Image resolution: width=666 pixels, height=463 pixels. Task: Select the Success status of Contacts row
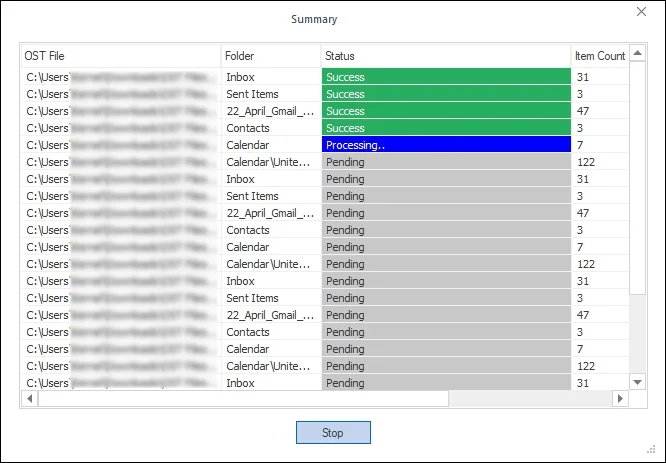click(446, 127)
